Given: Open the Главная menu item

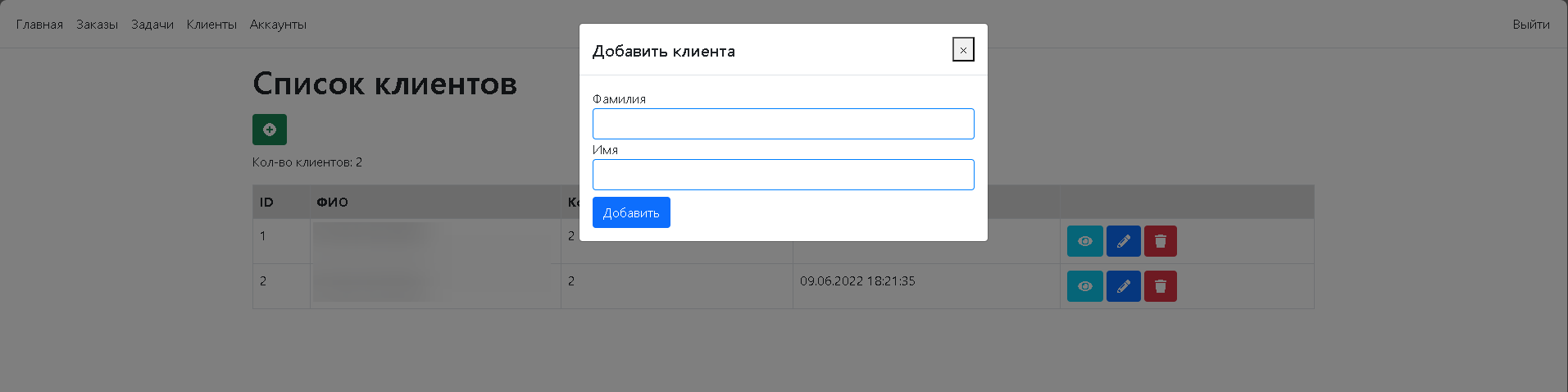Looking at the screenshot, I should (x=39, y=25).
